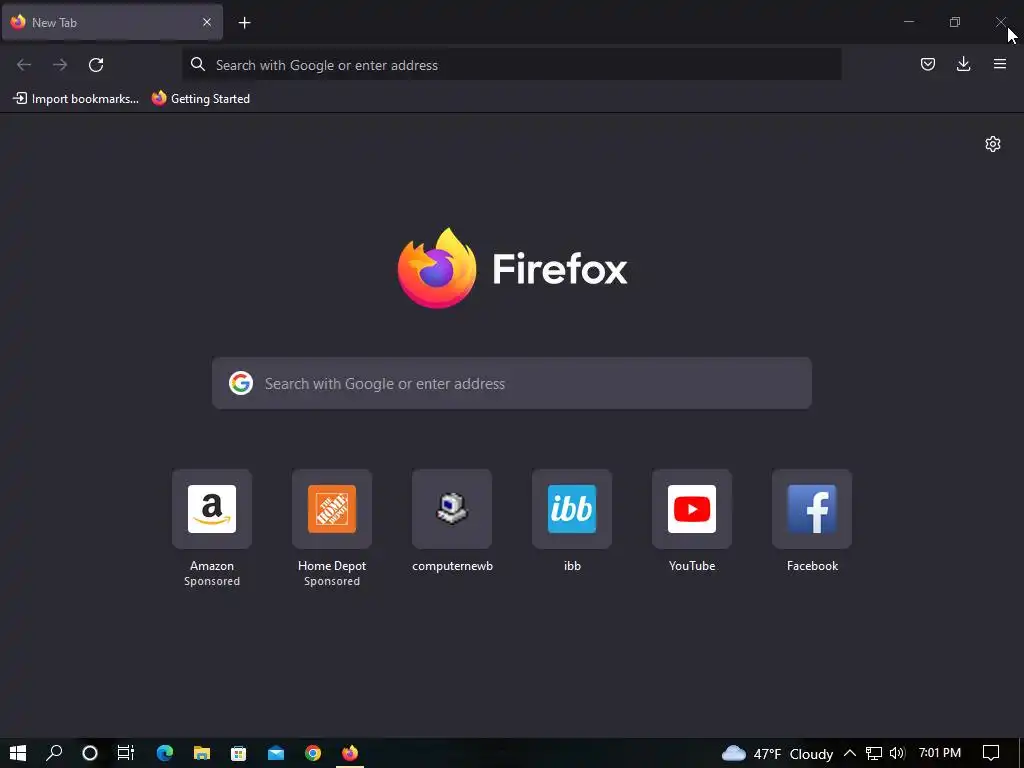Click the back navigation arrow
The width and height of the screenshot is (1024, 768).
tap(24, 65)
